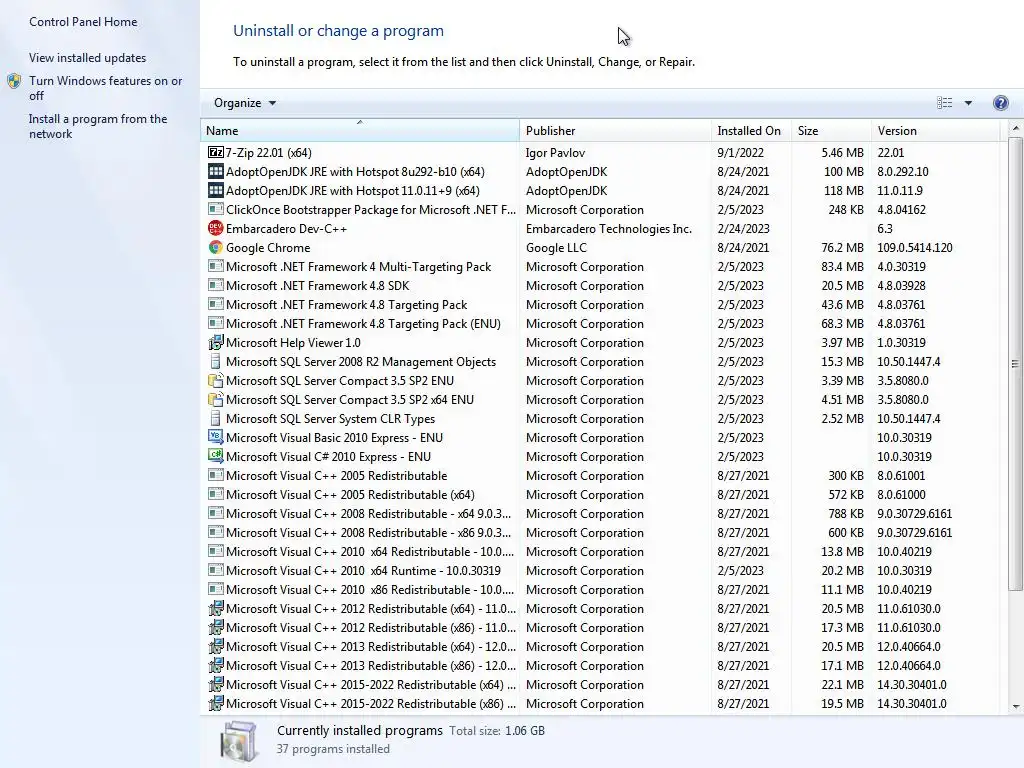Click the 7-Zip 22.01 program icon
Screen dimensions: 1024x768
click(x=216, y=152)
